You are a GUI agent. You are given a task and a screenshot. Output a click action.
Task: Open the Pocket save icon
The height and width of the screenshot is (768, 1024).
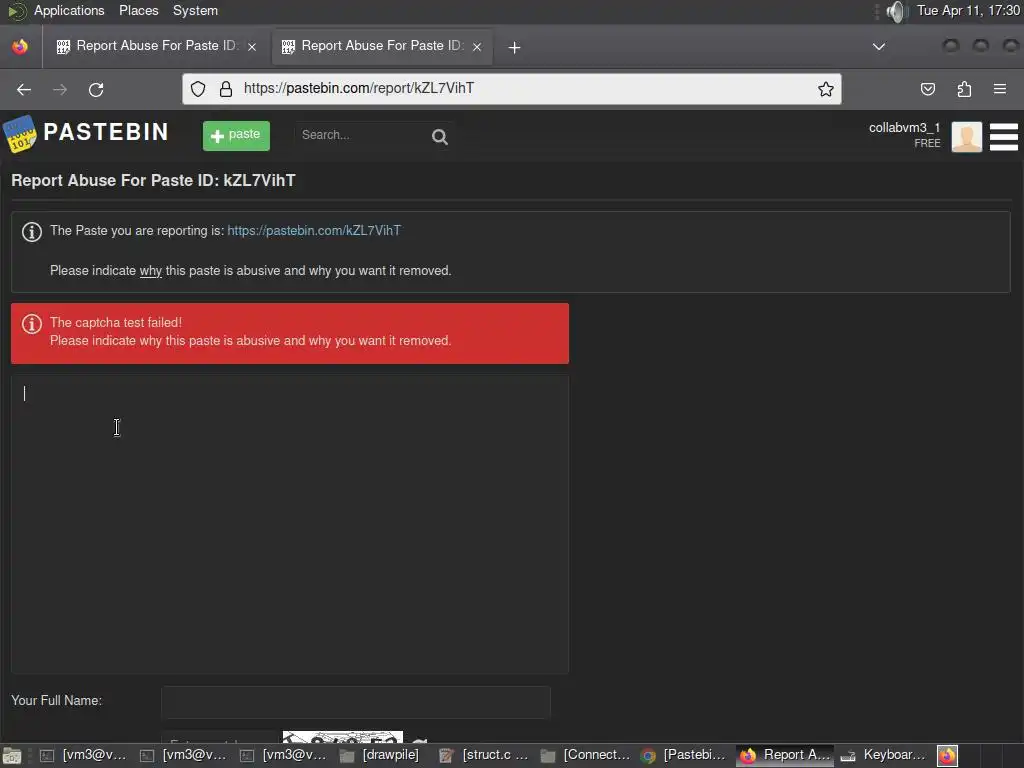coord(927,89)
